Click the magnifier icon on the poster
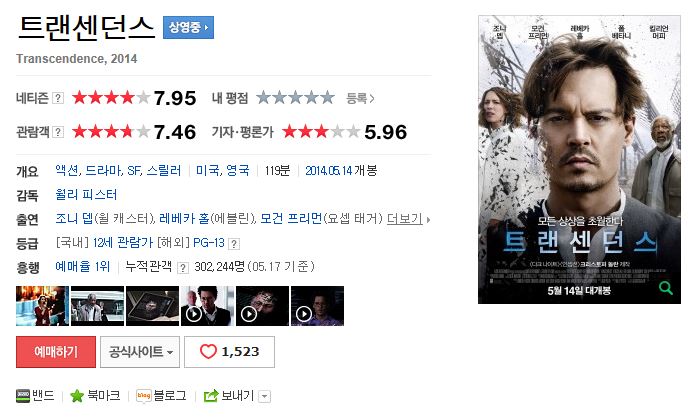Viewport: 690px width, 417px height. pos(666,288)
